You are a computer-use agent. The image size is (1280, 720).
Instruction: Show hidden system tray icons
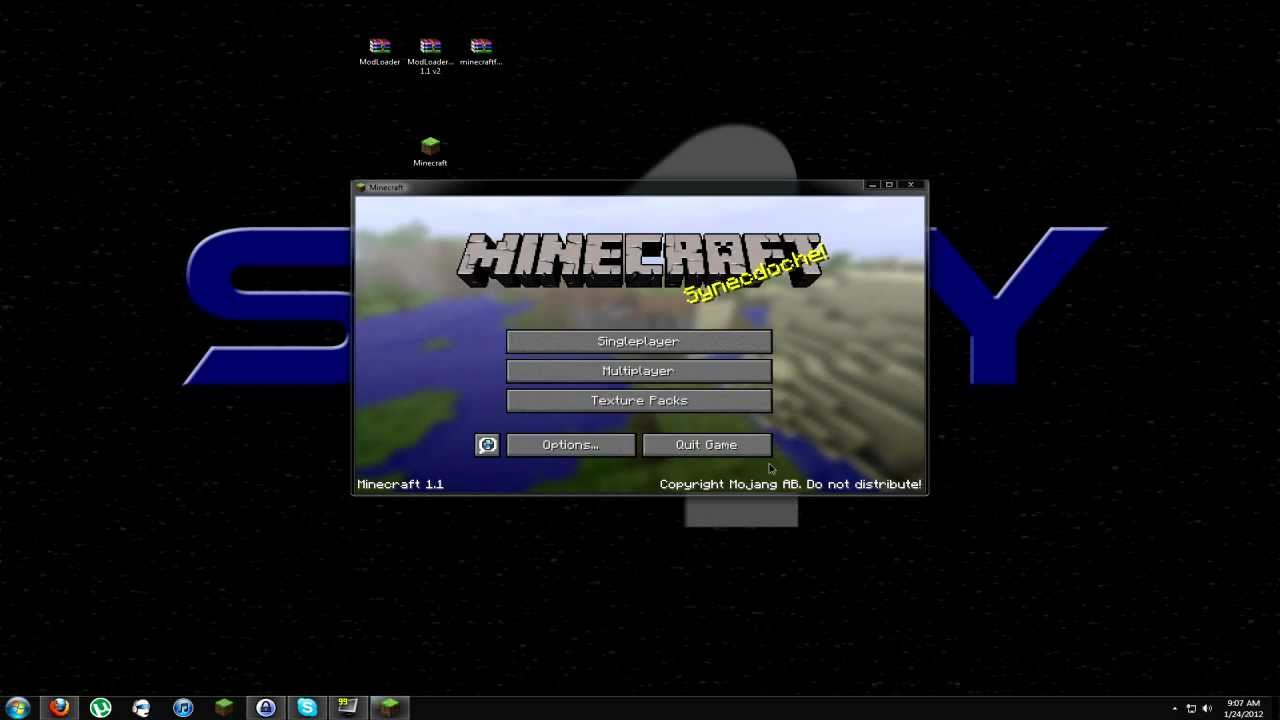coord(1174,708)
